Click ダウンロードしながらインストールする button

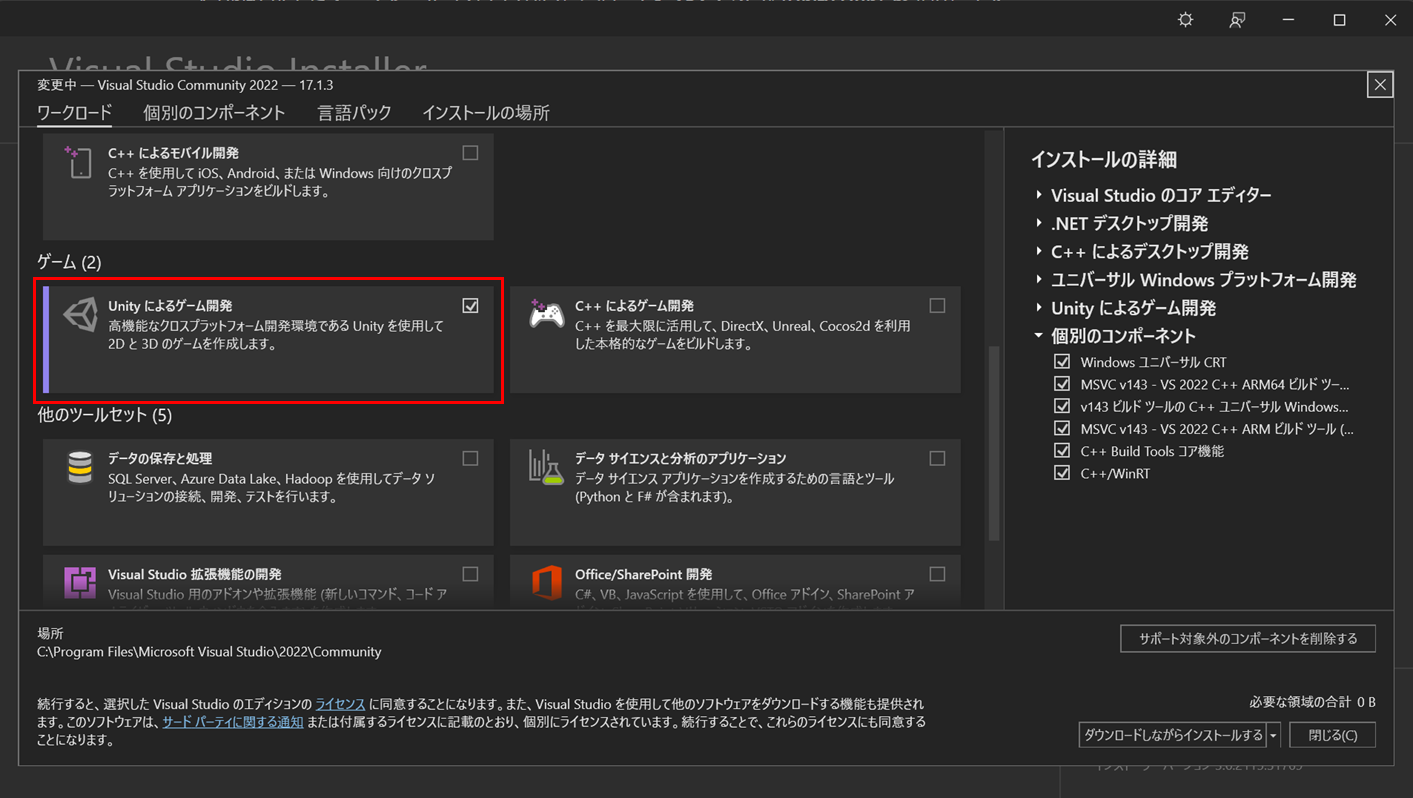[1173, 735]
